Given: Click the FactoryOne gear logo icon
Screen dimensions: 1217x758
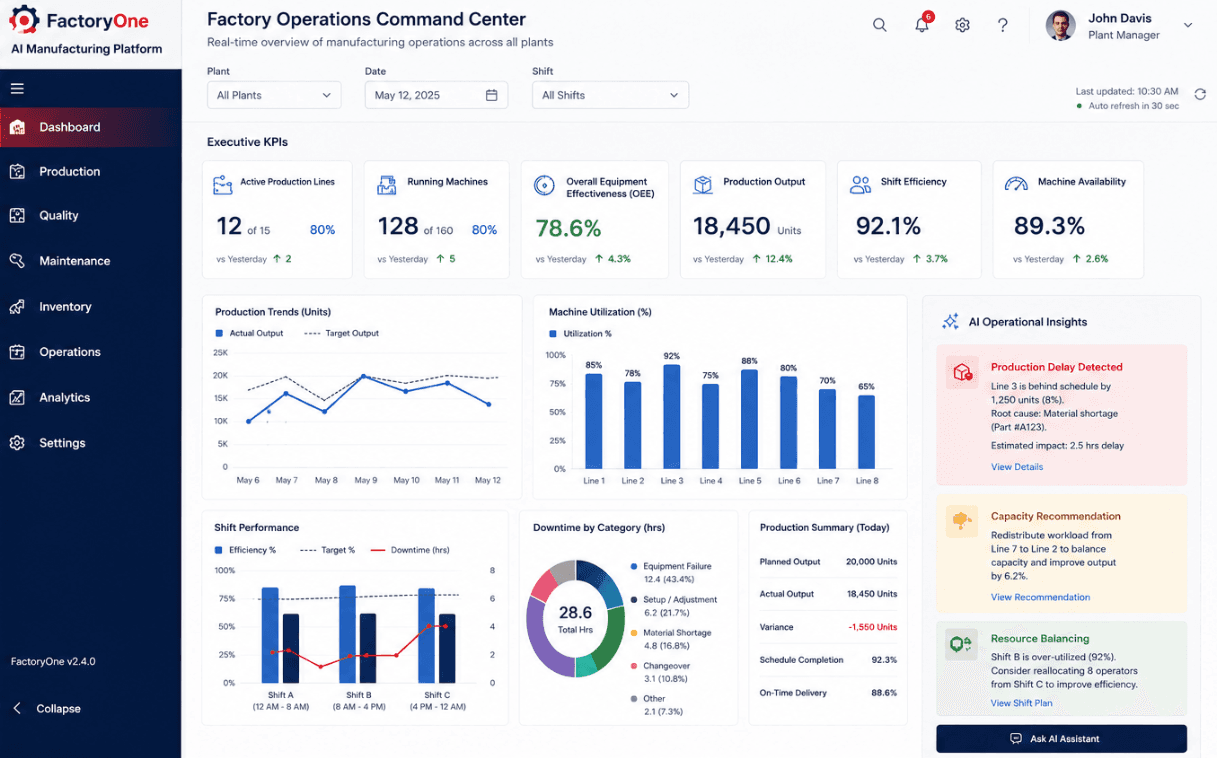Looking at the screenshot, I should pos(24,19).
